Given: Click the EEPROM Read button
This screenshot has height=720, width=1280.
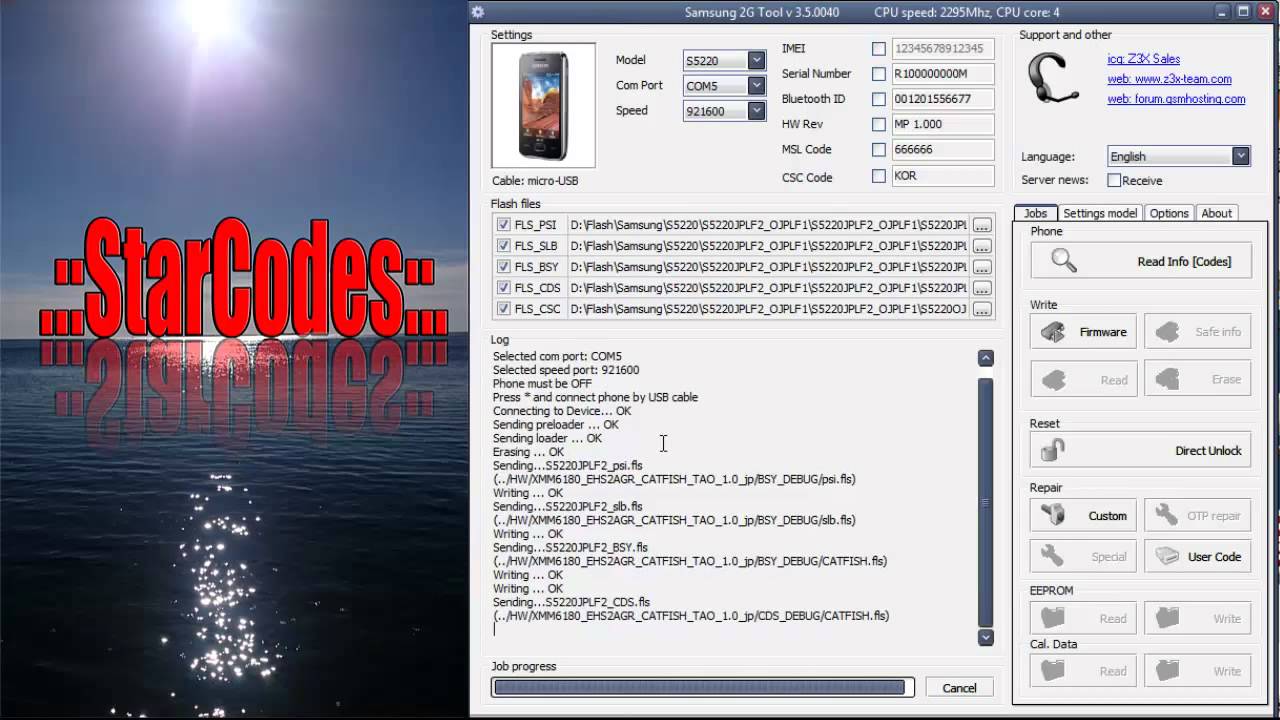Looking at the screenshot, I should tap(1084, 619).
